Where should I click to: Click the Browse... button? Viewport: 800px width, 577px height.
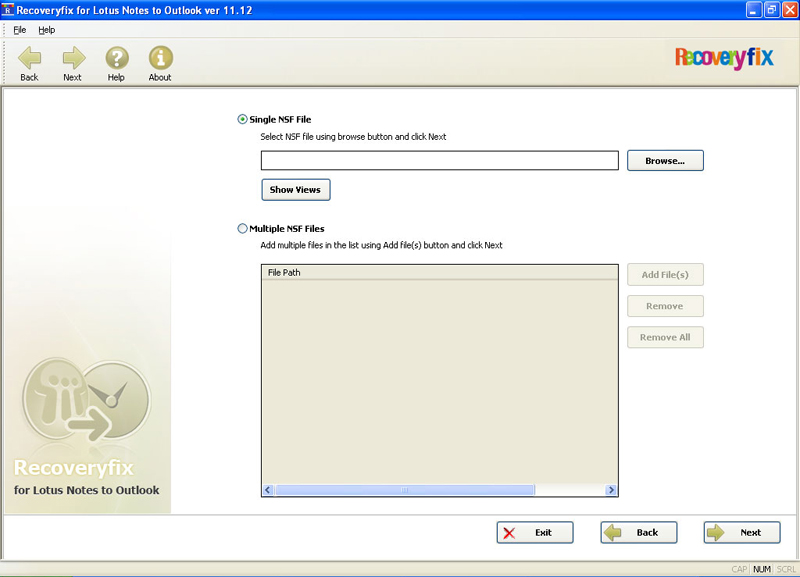point(665,161)
